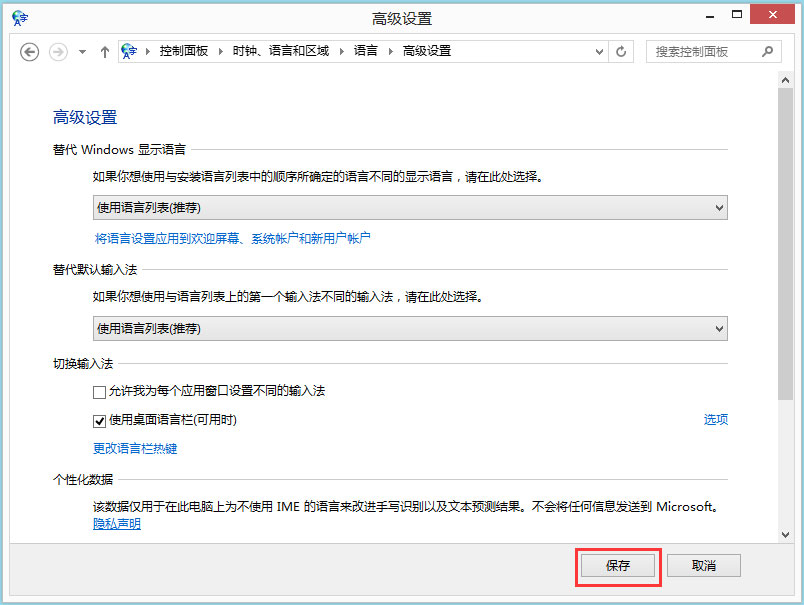Click the grayed forward navigation arrow
The image size is (804, 605).
click(57, 51)
